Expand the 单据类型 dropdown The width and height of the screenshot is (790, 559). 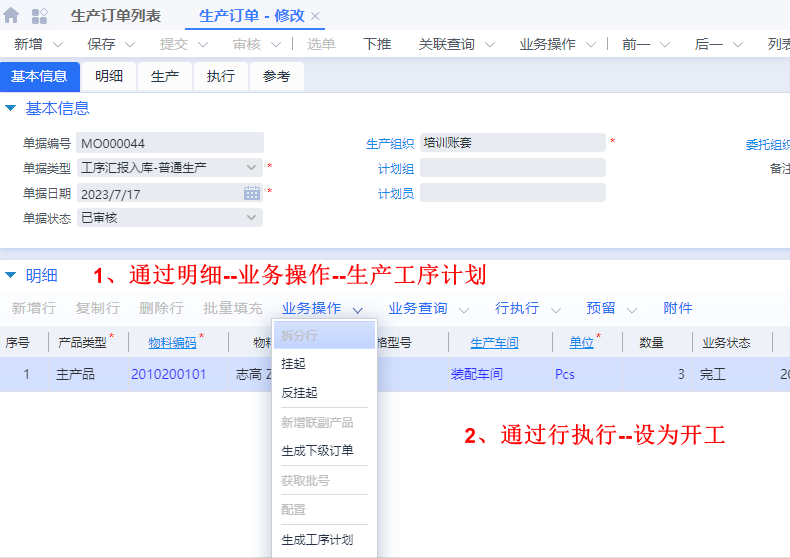click(x=252, y=168)
